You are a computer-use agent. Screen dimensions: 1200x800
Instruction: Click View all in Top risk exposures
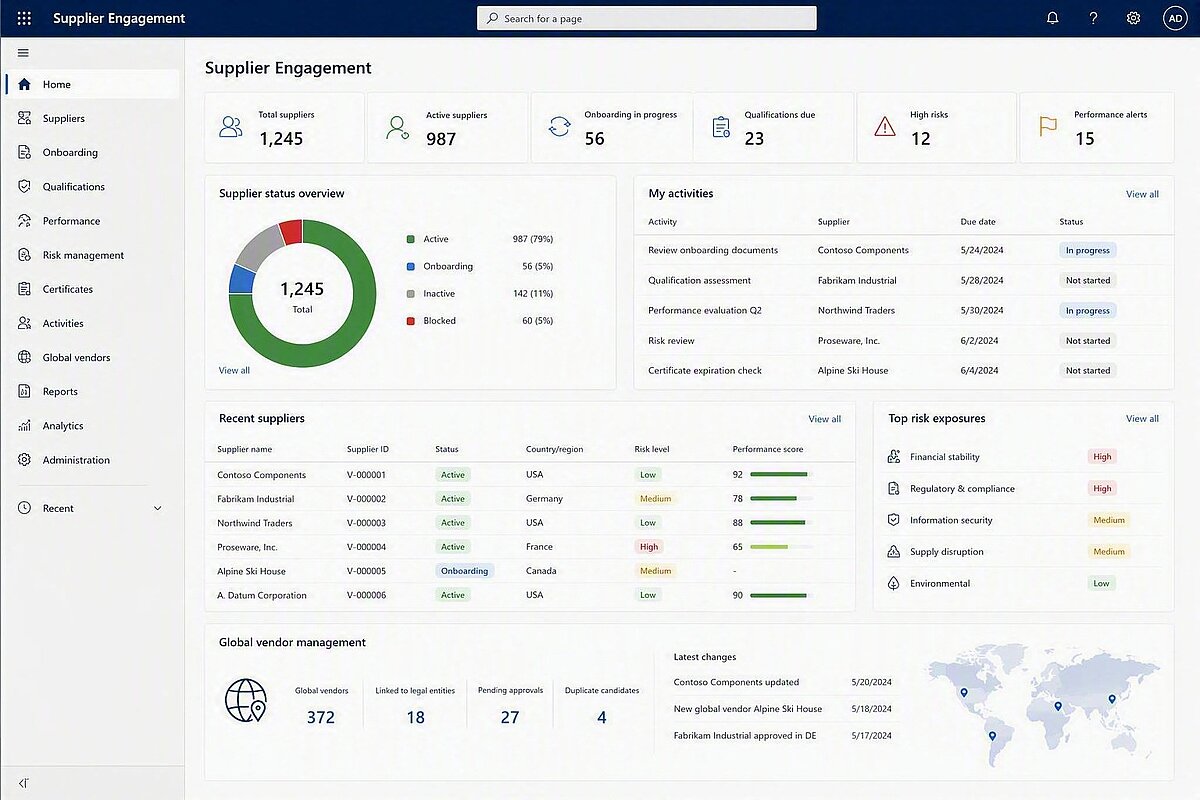click(x=1142, y=419)
